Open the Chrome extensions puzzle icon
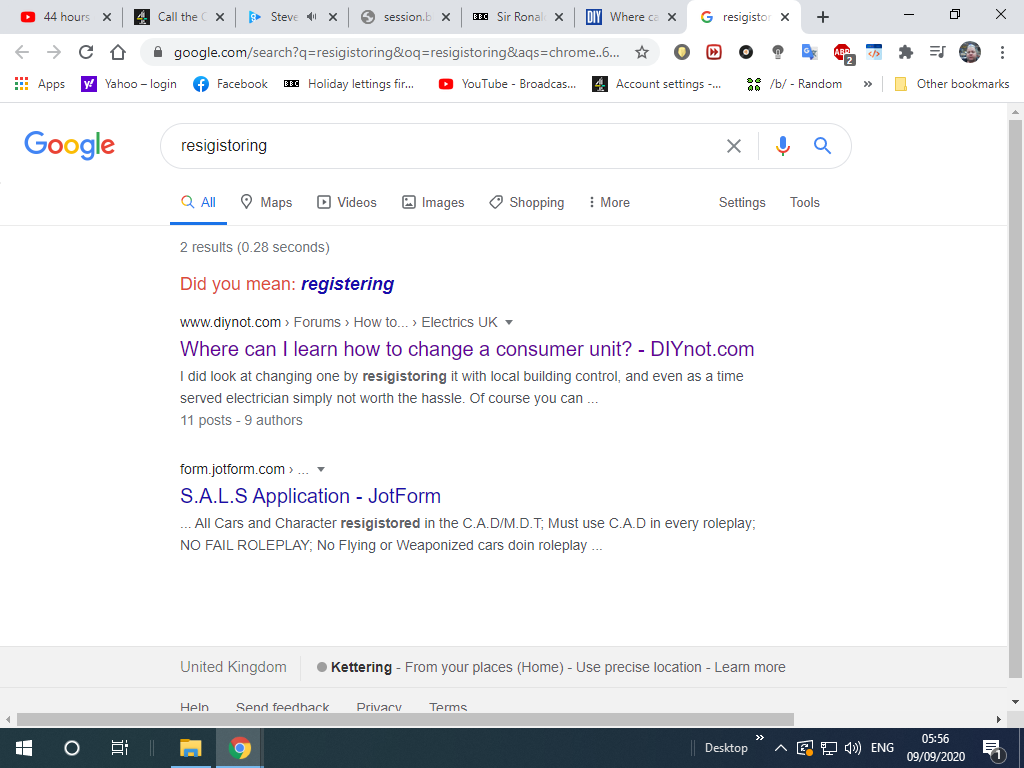 pos(906,52)
